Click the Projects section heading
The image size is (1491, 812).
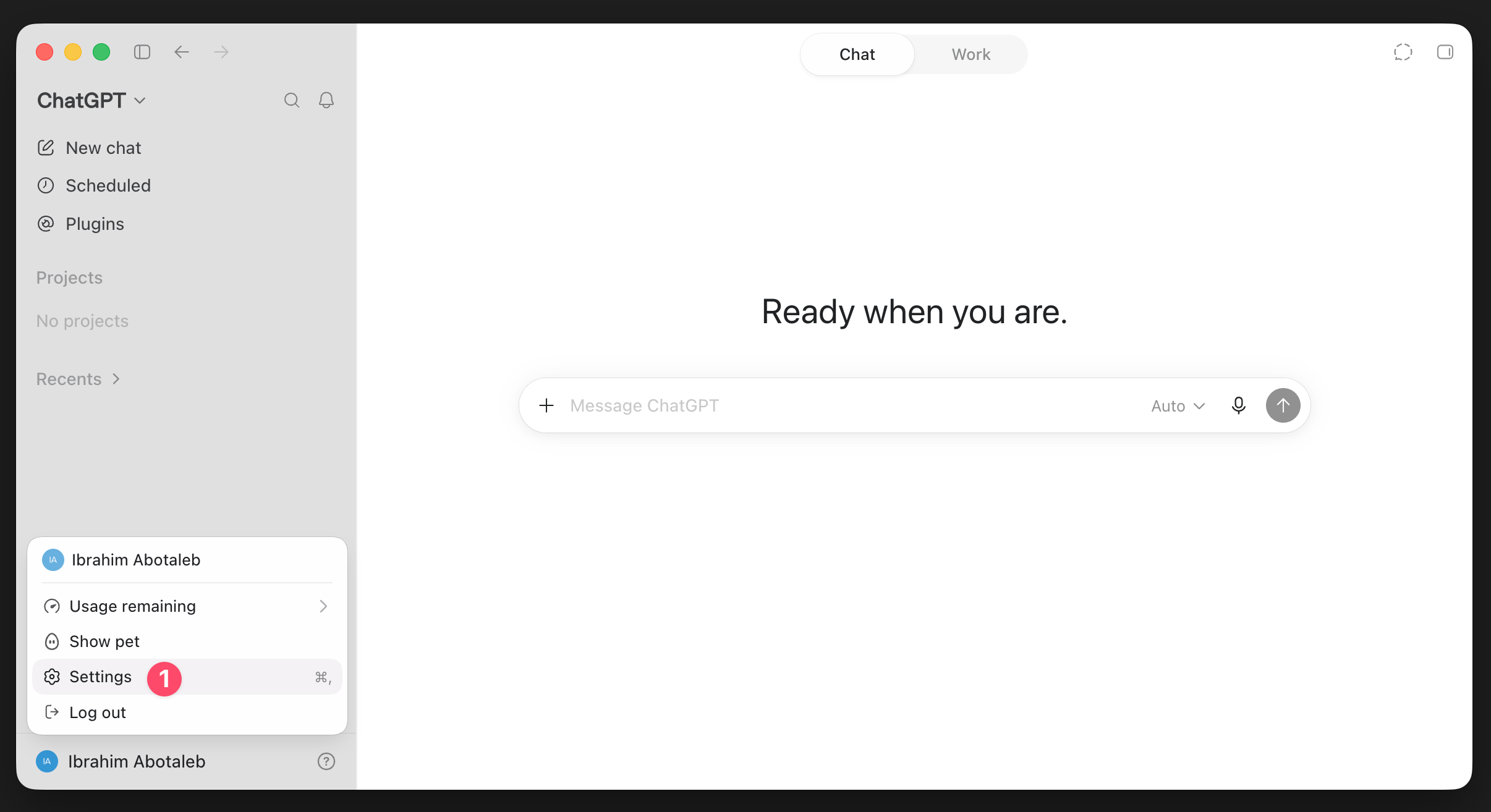(69, 278)
